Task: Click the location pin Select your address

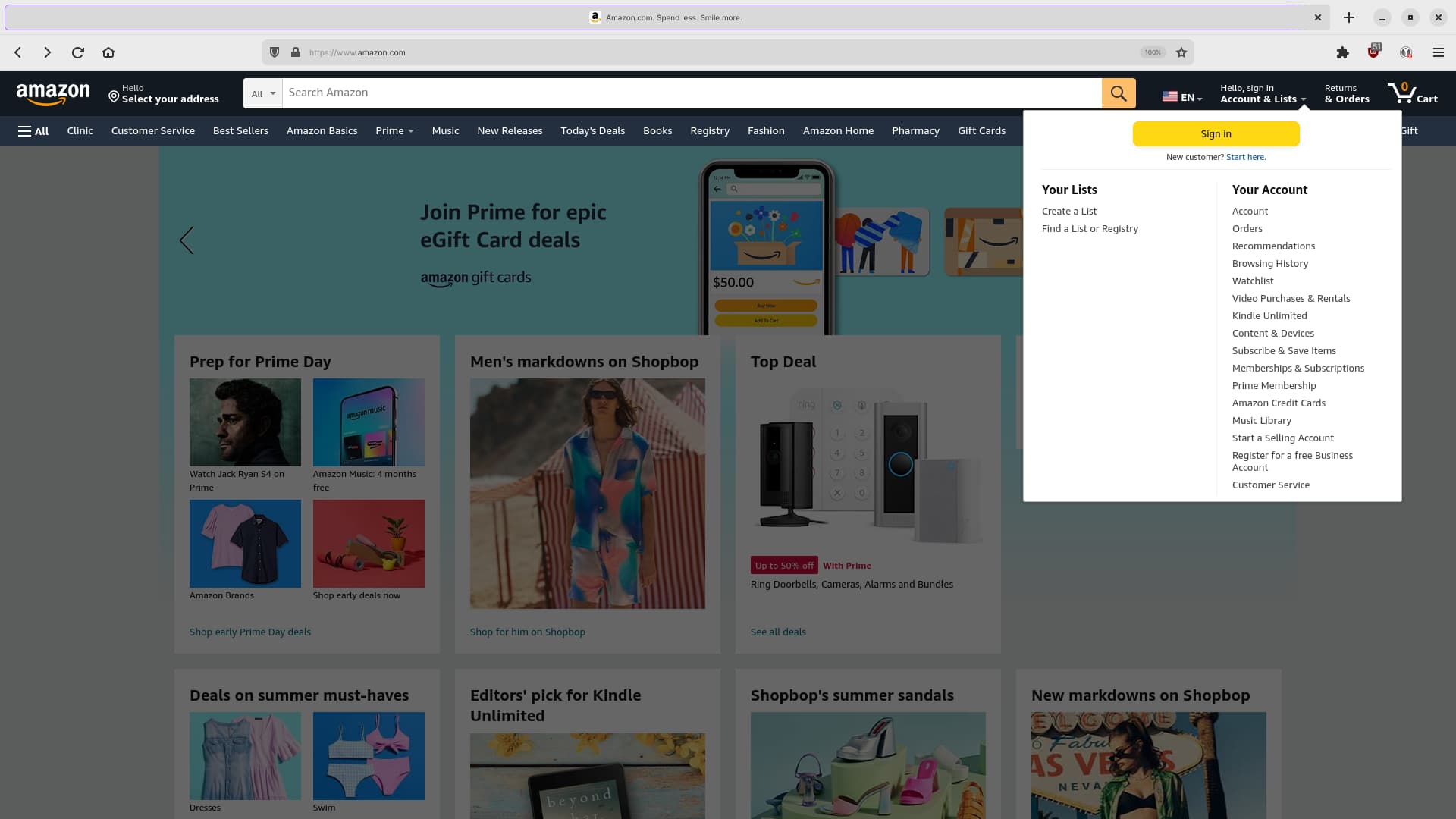Action: 163,93
